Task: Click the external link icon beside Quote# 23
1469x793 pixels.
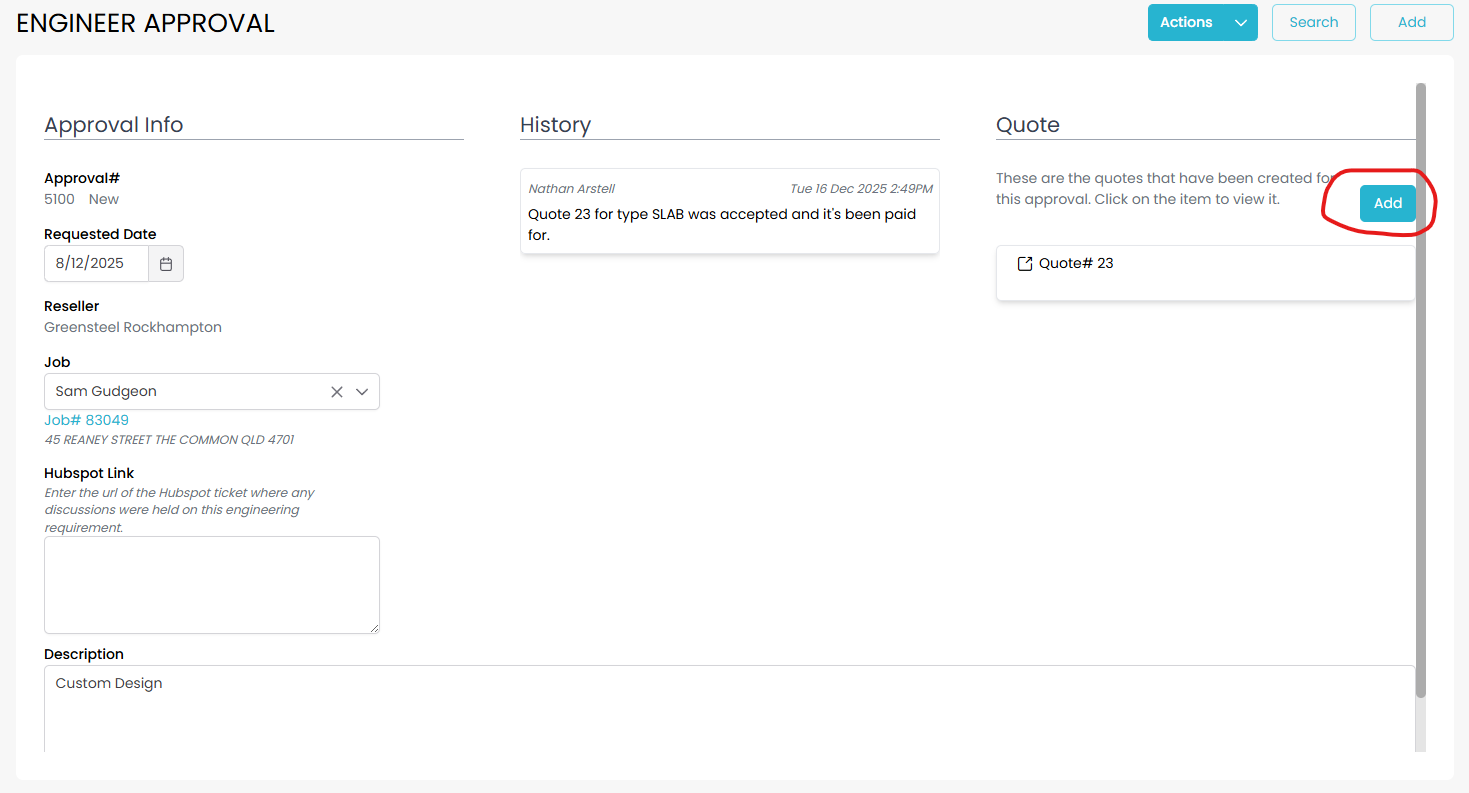Action: (x=1024, y=264)
